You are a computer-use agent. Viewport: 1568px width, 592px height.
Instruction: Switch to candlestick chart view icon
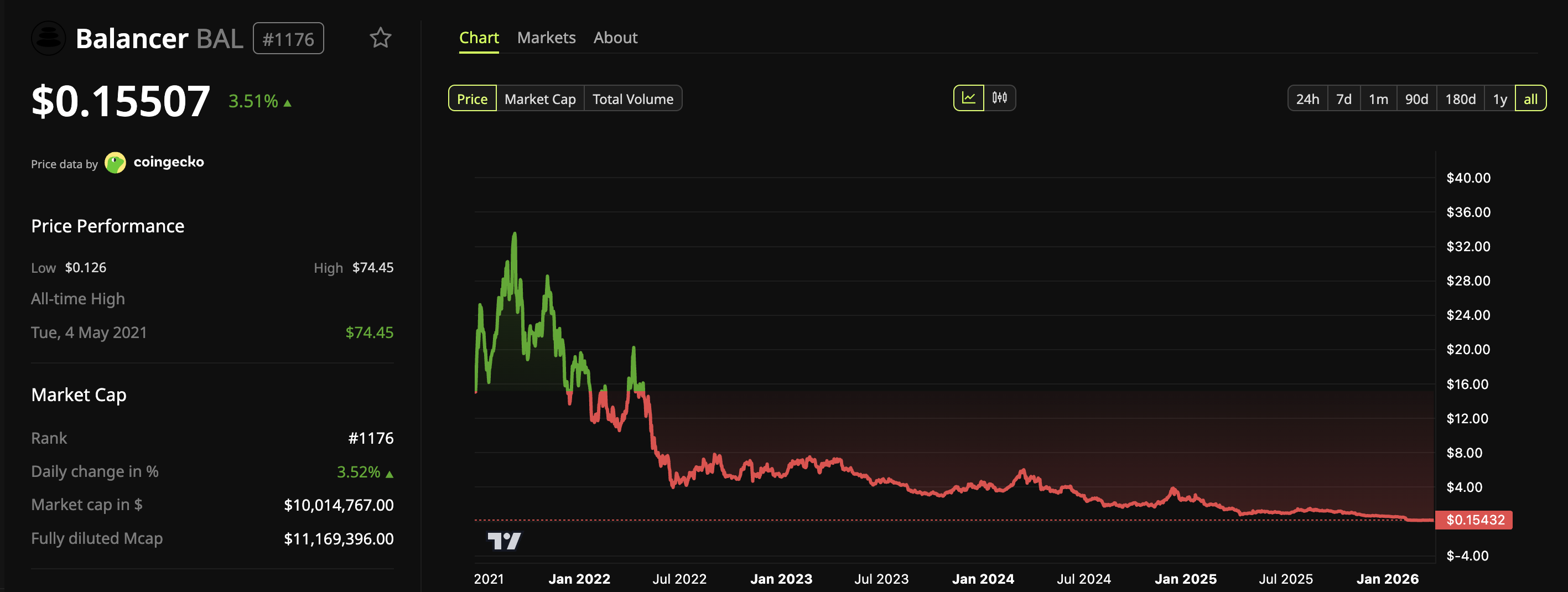click(x=999, y=98)
